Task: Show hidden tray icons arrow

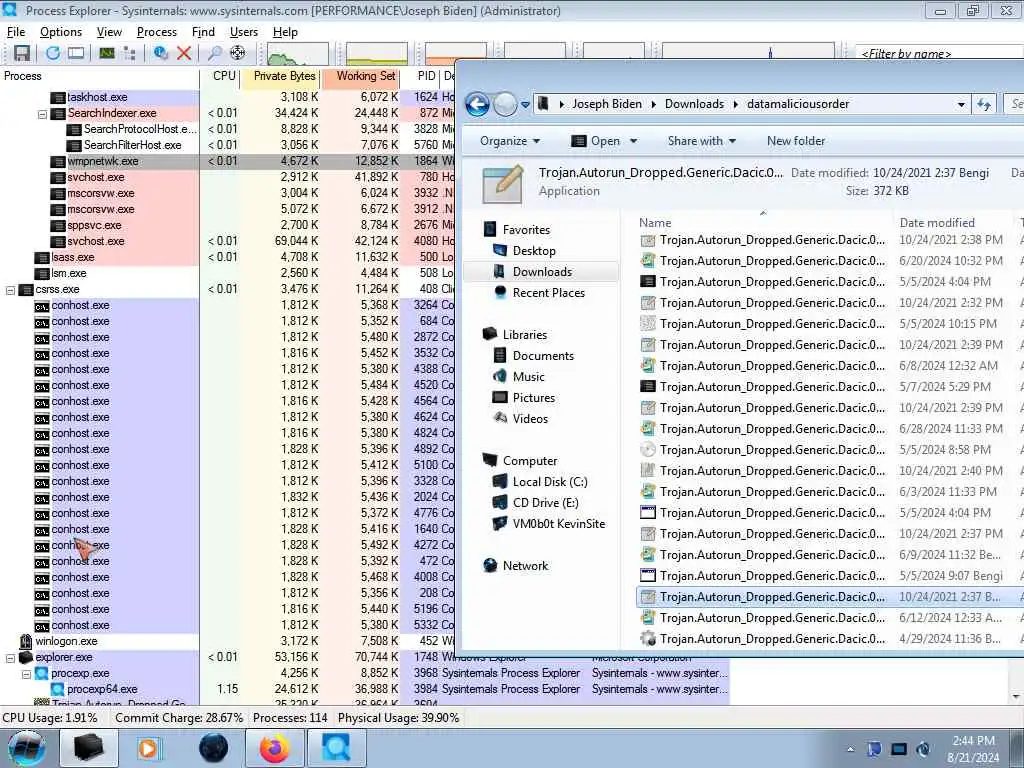Action: (x=850, y=750)
